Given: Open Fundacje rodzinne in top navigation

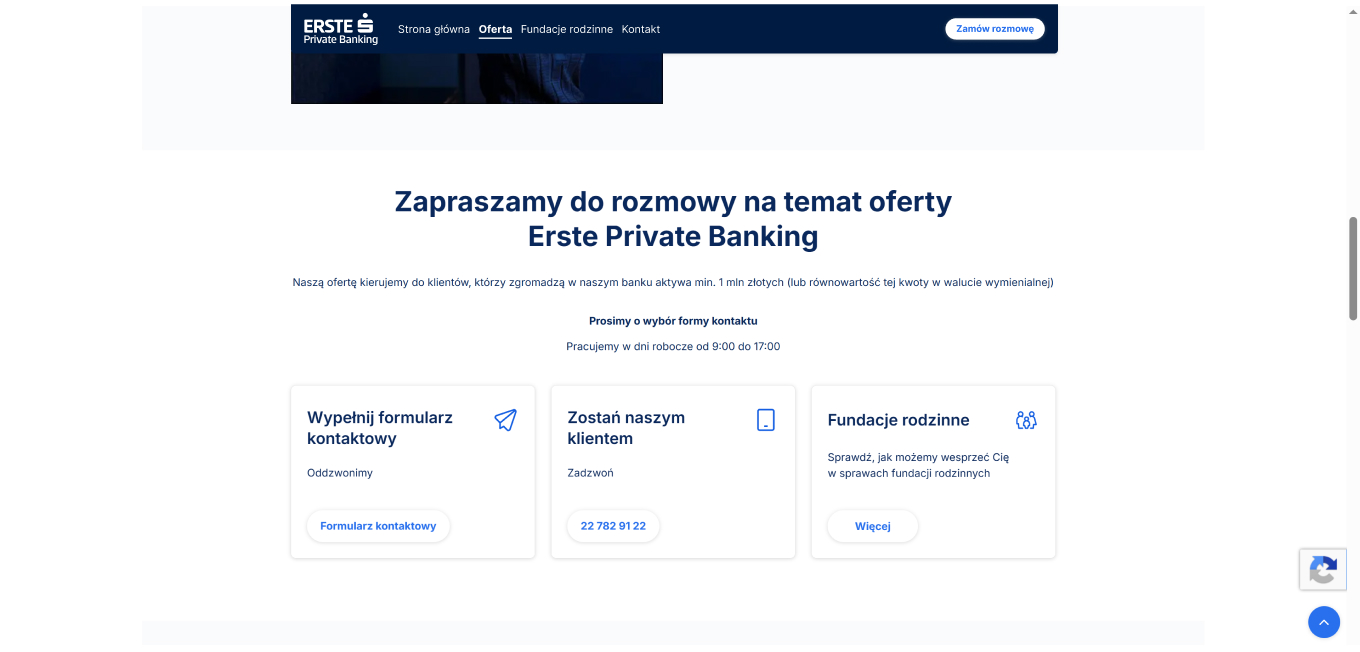Looking at the screenshot, I should 567,29.
